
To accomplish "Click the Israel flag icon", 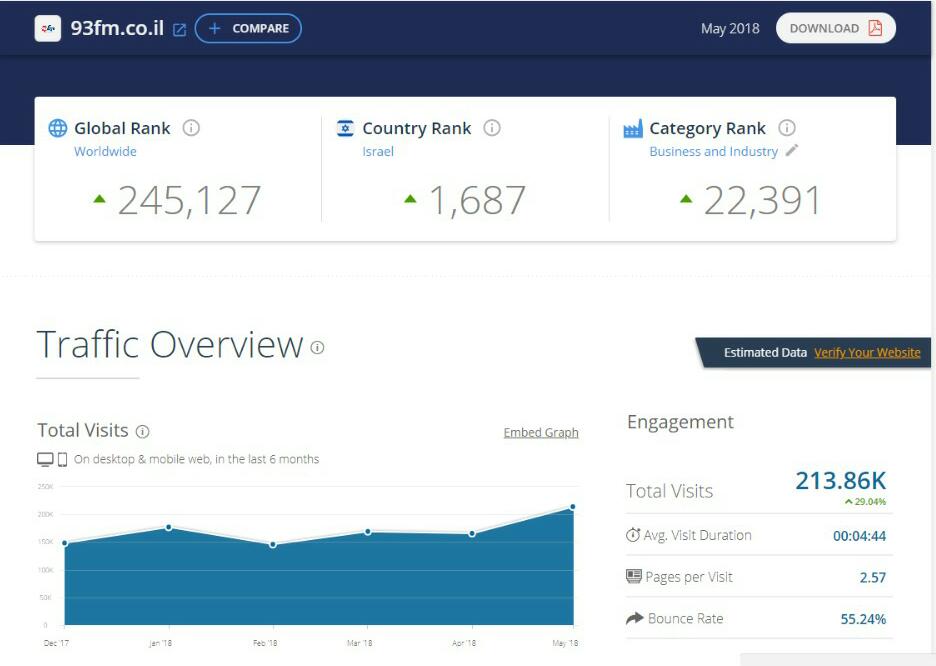I will point(346,128).
